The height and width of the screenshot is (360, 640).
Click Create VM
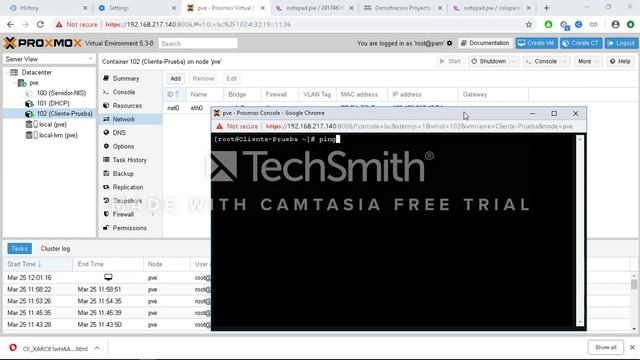pyautogui.click(x=536, y=43)
